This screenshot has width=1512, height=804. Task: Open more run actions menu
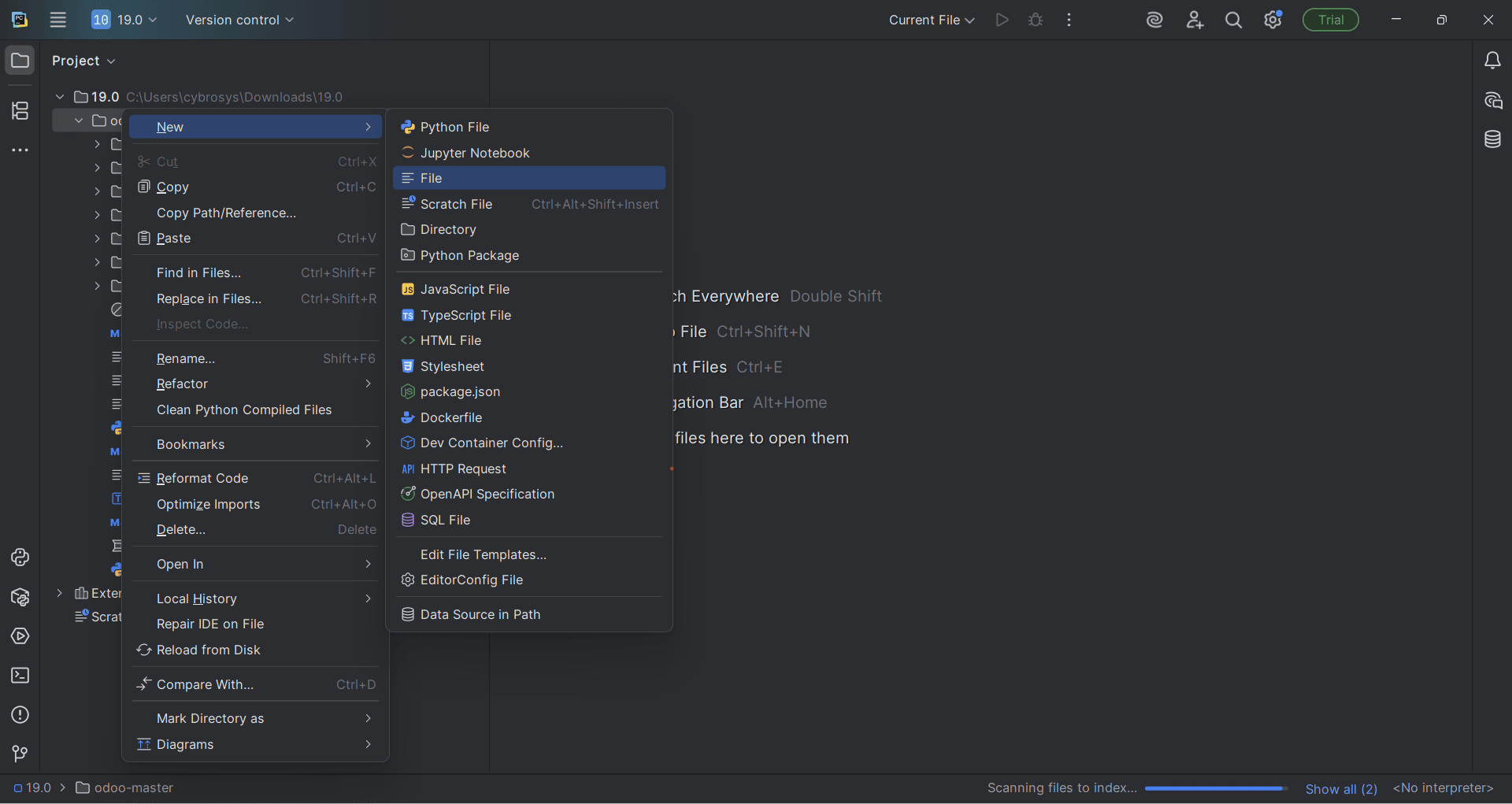1069,20
